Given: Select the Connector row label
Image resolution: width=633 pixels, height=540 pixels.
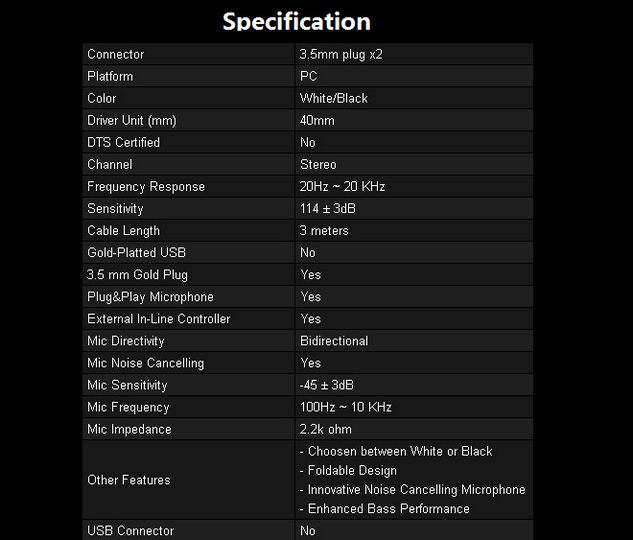Looking at the screenshot, I should point(115,54).
